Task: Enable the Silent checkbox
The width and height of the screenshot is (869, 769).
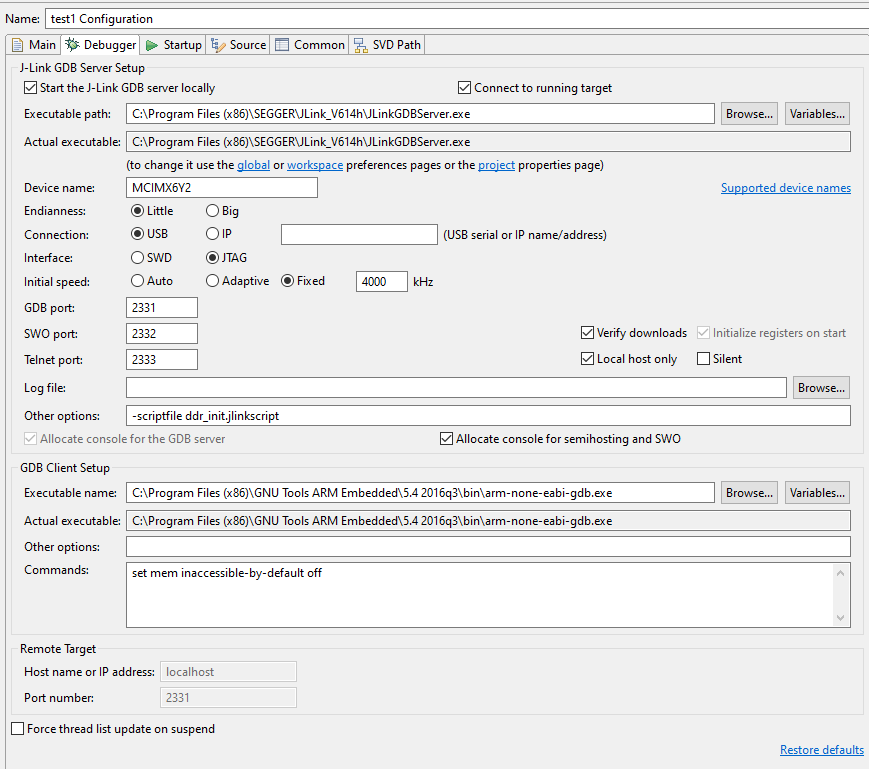Action: [x=703, y=359]
